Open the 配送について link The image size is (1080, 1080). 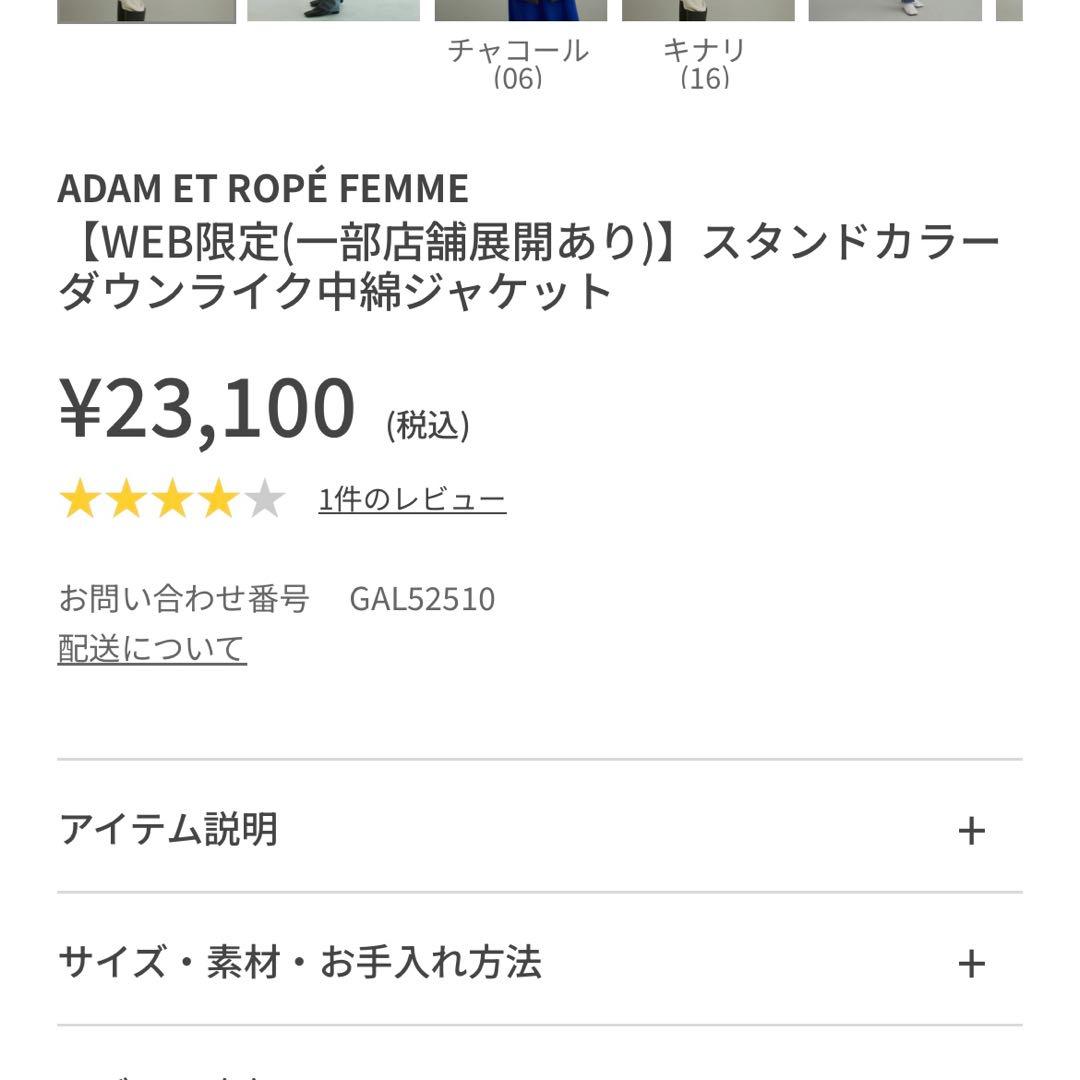pos(152,649)
